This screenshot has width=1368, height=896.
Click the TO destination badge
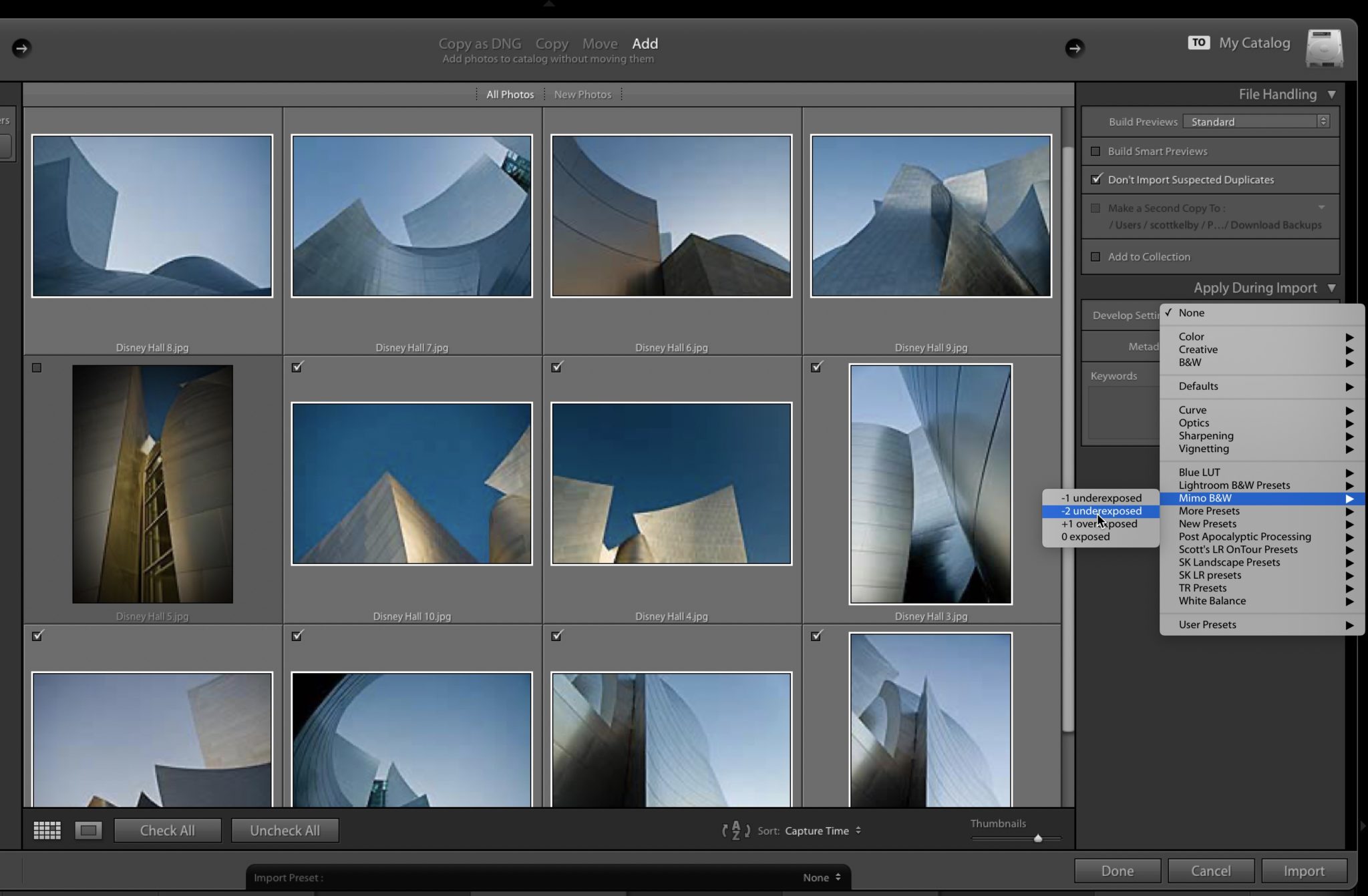(1199, 42)
